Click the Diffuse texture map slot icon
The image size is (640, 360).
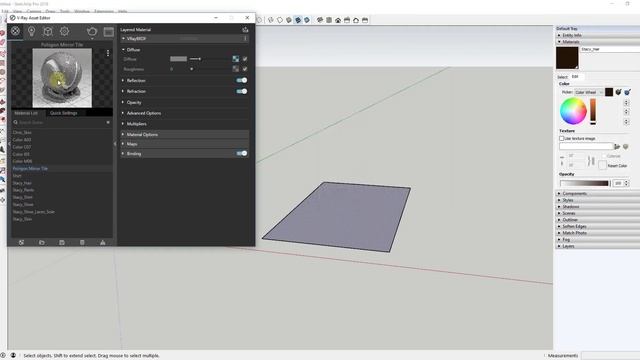(236, 59)
